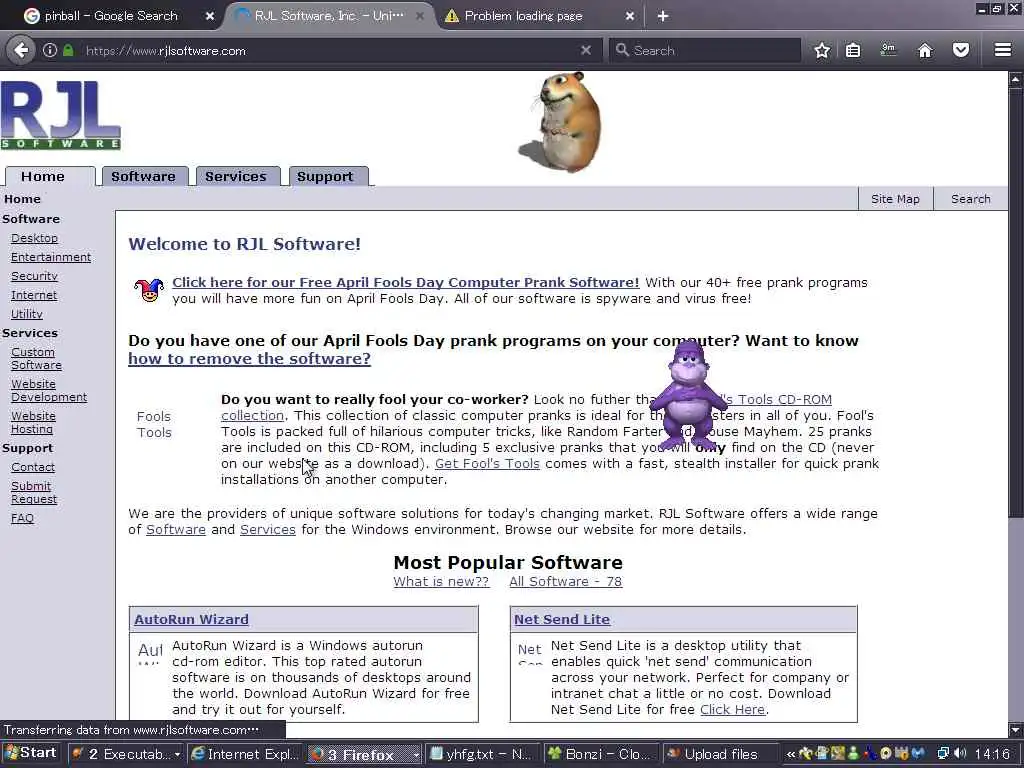This screenshot has height=768, width=1024.
Task: Open the Firefox hamburger menu
Action: [1003, 50]
